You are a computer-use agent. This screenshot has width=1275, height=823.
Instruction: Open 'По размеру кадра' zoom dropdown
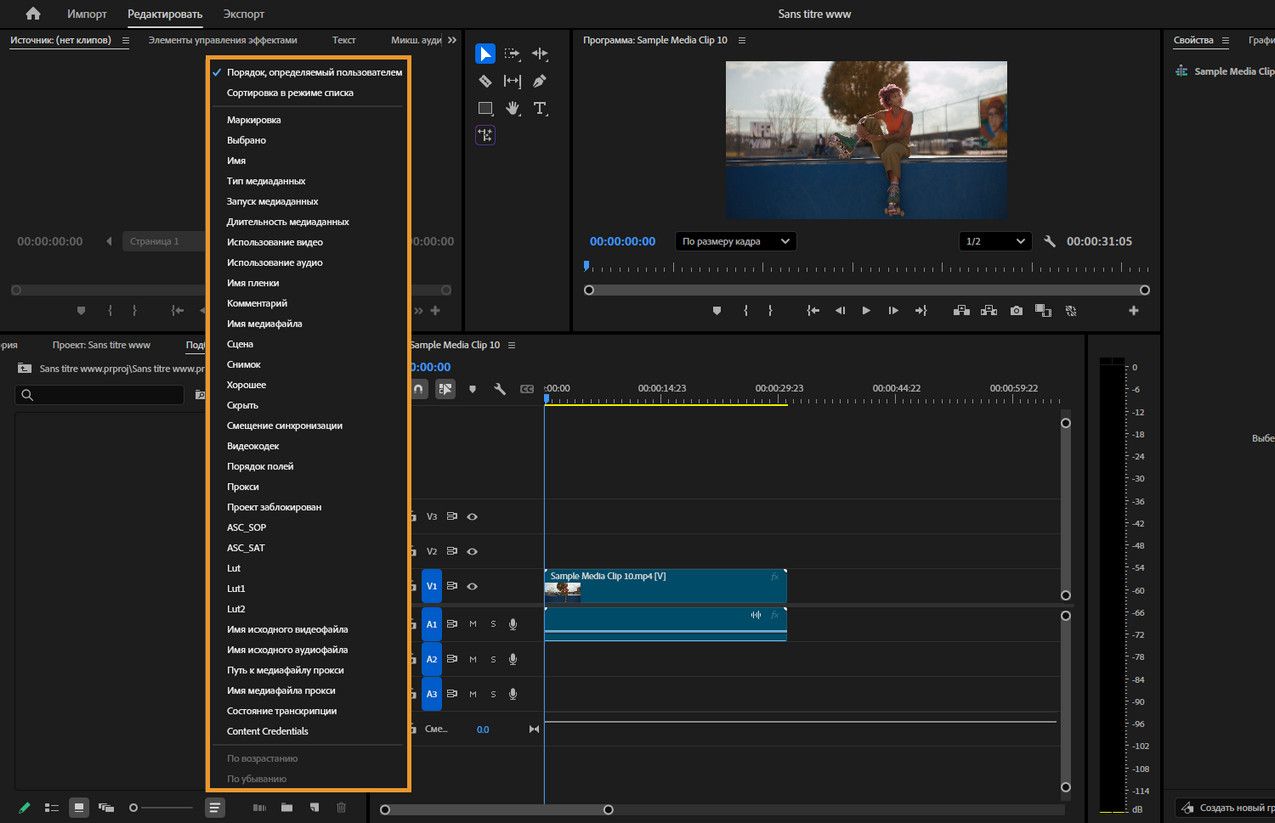pyautogui.click(x=735, y=241)
